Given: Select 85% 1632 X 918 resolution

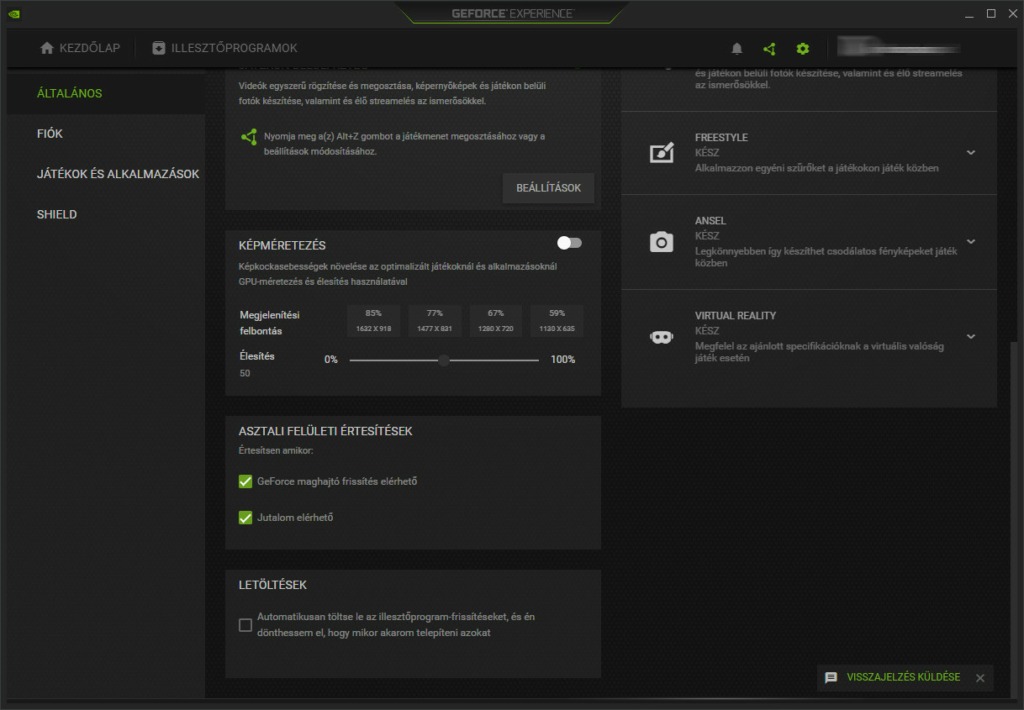Looking at the screenshot, I should coord(374,321).
